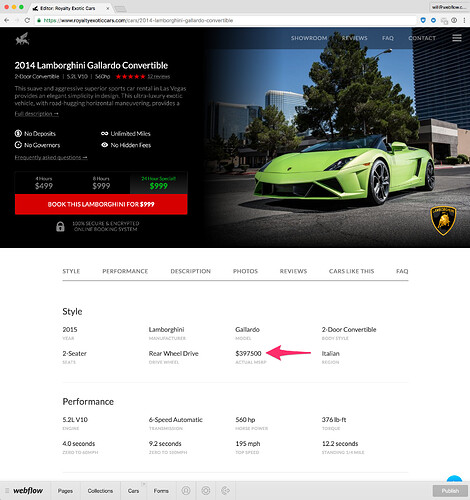Screen dimensions: 470x500
Task: Click the Rear Wheel Drive value
Action: pos(173,353)
